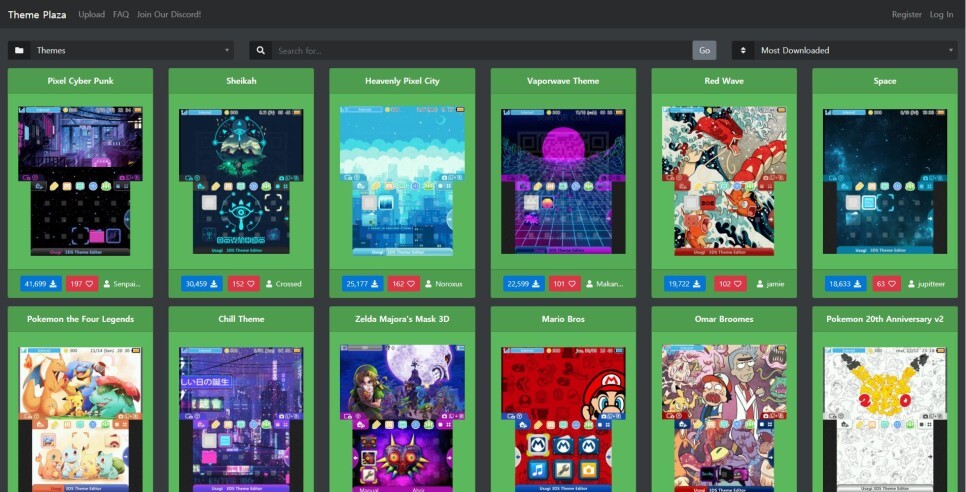Open Heavenly Pixel City theme title
The height and width of the screenshot is (492, 966).
tap(402, 81)
